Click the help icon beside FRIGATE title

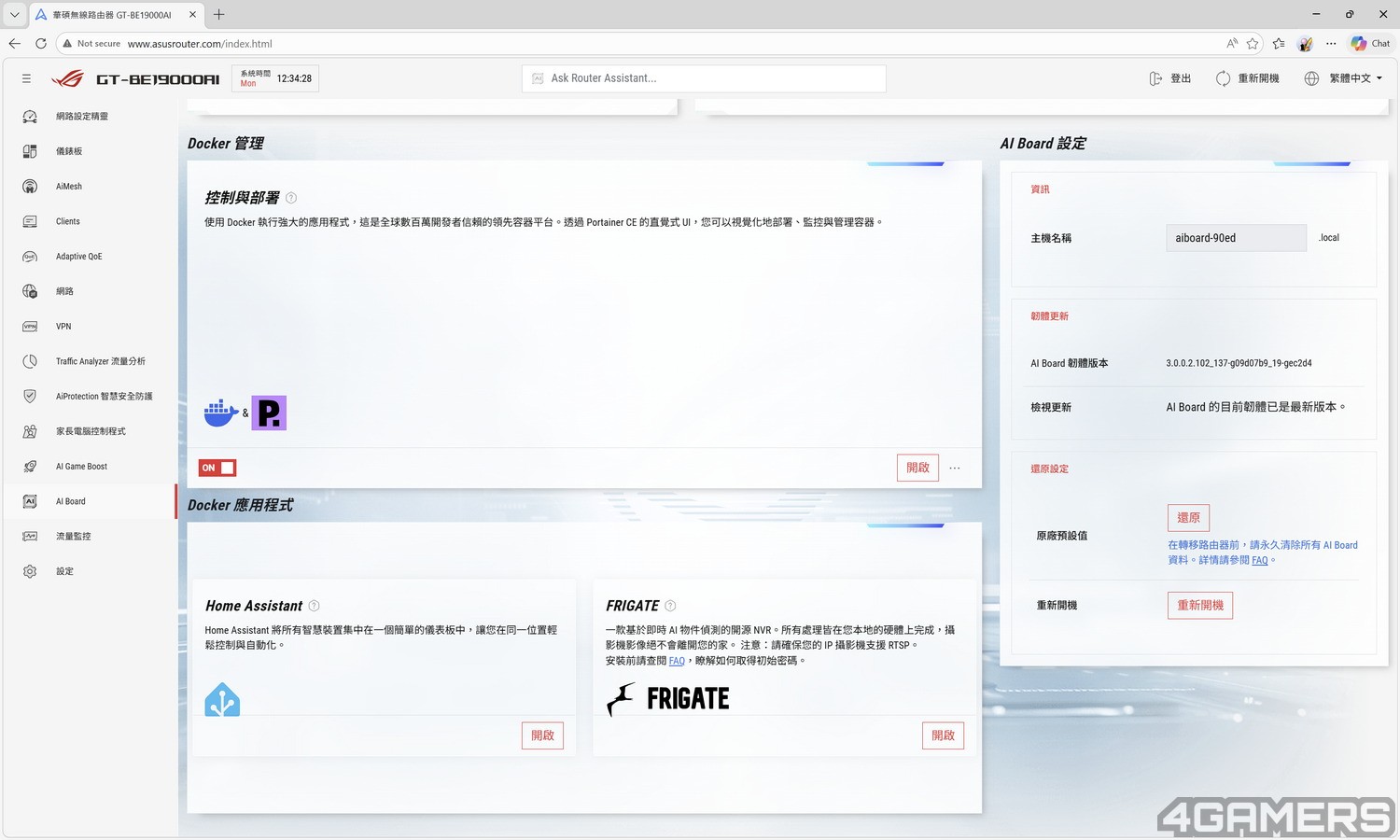coord(670,606)
